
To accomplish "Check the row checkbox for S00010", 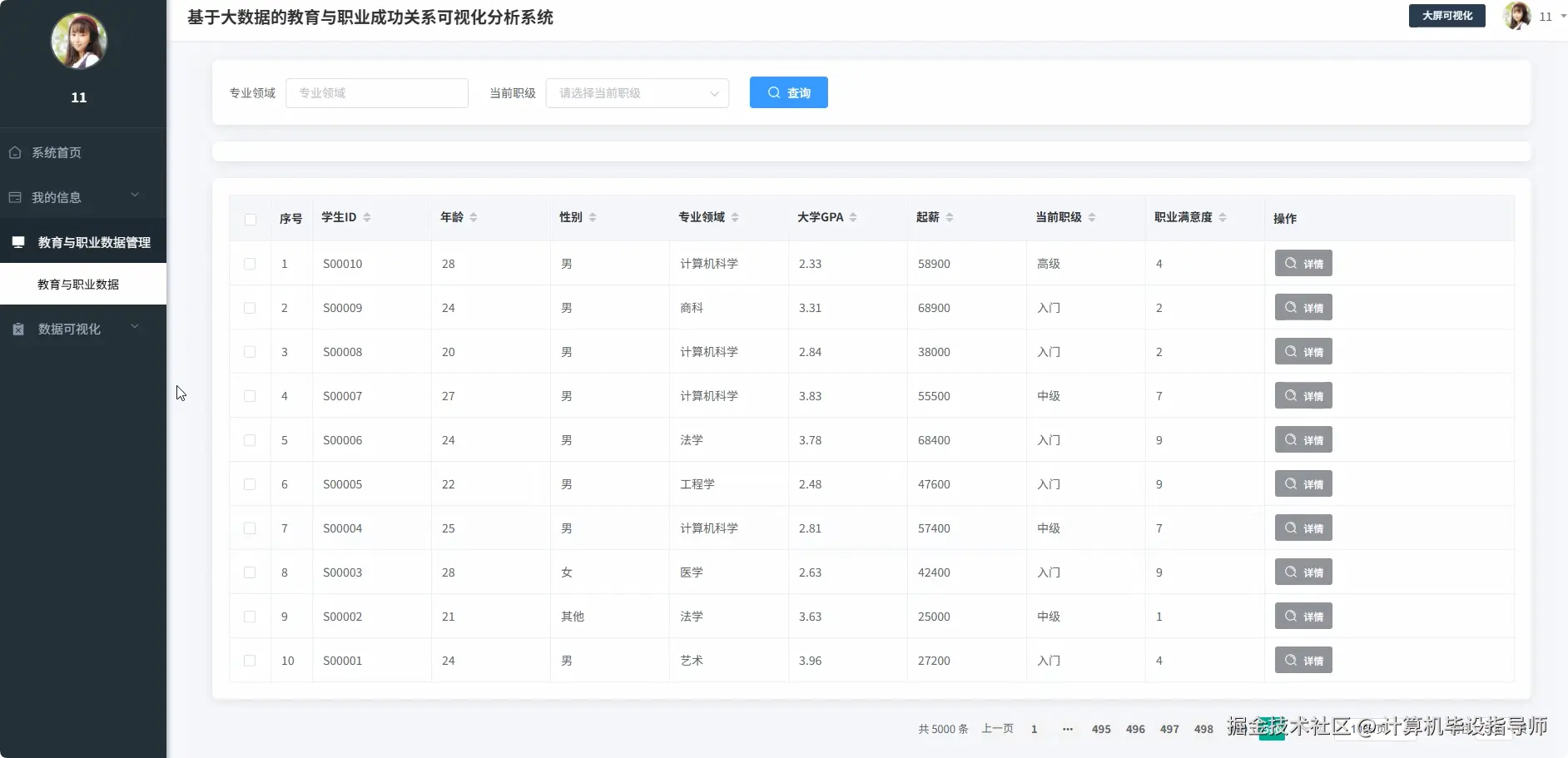I will pos(250,264).
